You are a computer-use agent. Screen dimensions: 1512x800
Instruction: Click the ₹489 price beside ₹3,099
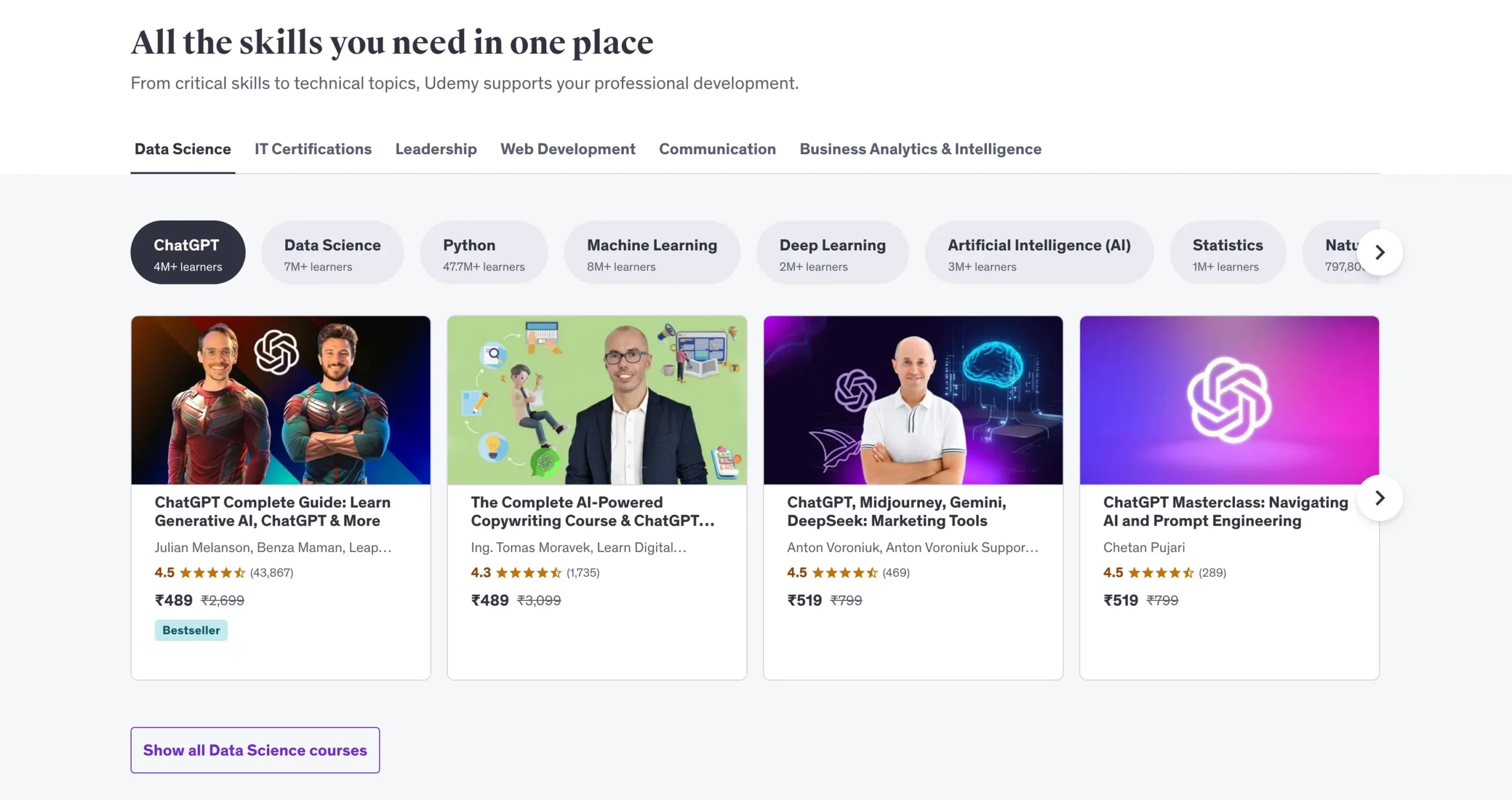pos(490,600)
